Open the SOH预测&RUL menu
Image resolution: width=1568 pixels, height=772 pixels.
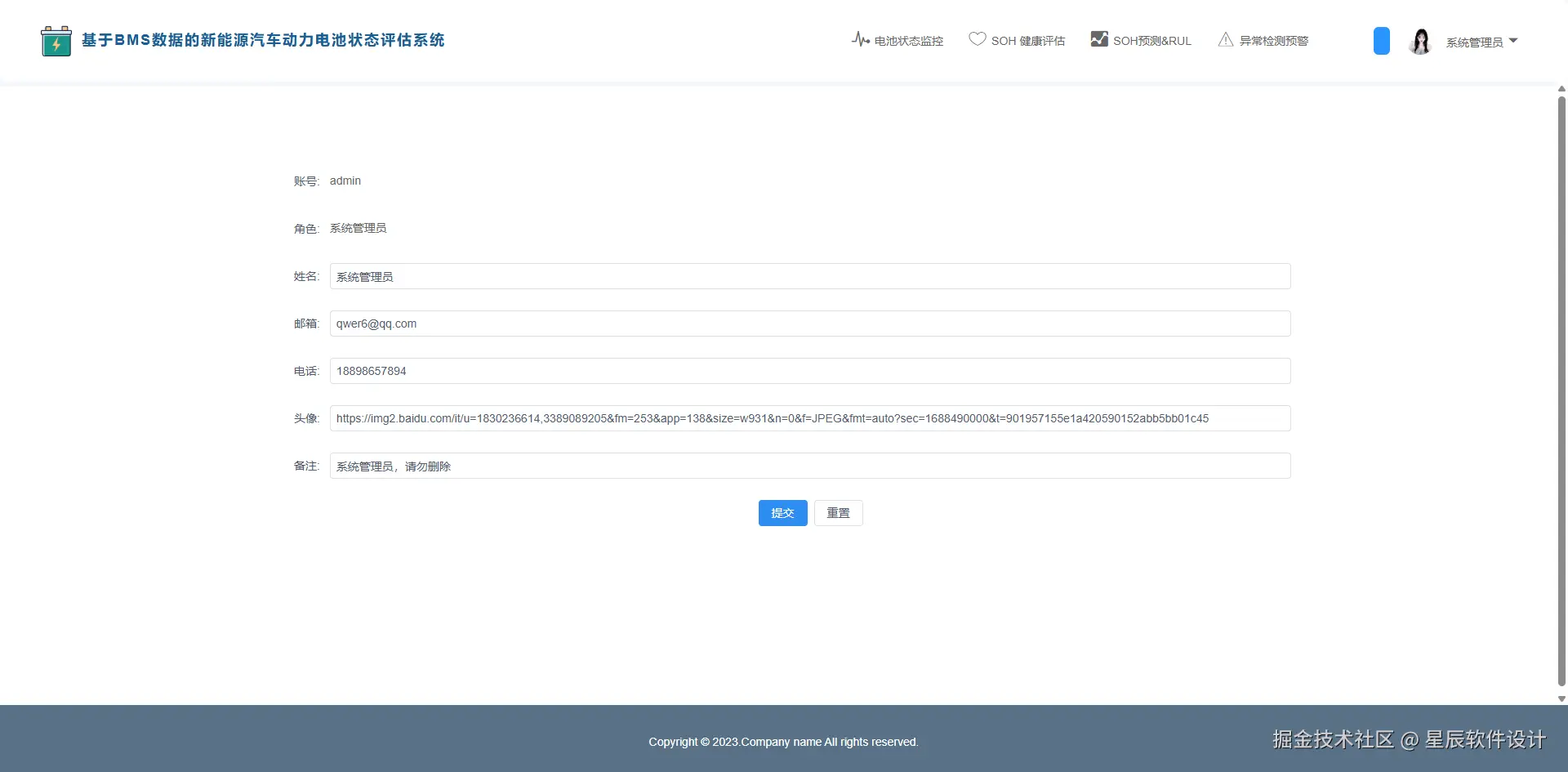tap(1141, 40)
